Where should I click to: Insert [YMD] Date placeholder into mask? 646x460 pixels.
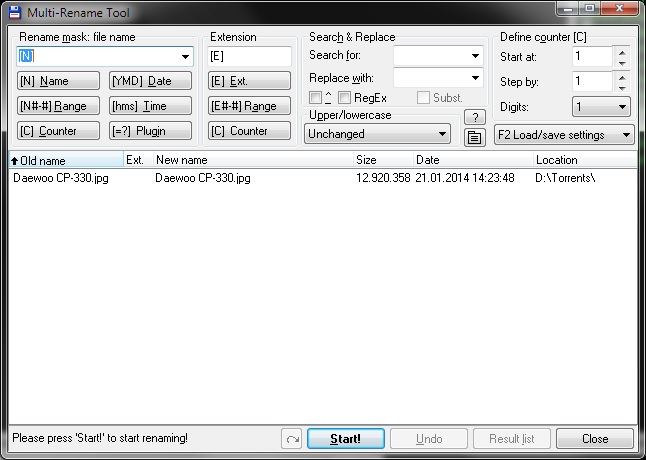150,81
